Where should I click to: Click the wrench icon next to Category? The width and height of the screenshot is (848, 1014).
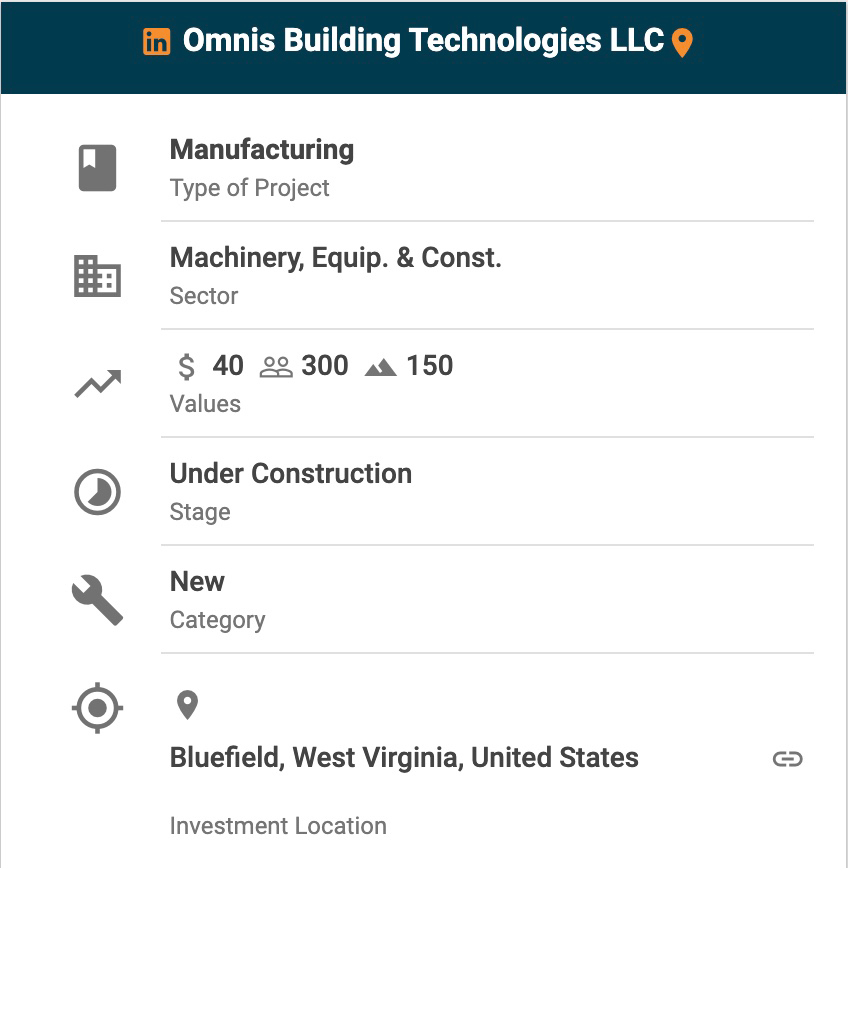pos(97,600)
